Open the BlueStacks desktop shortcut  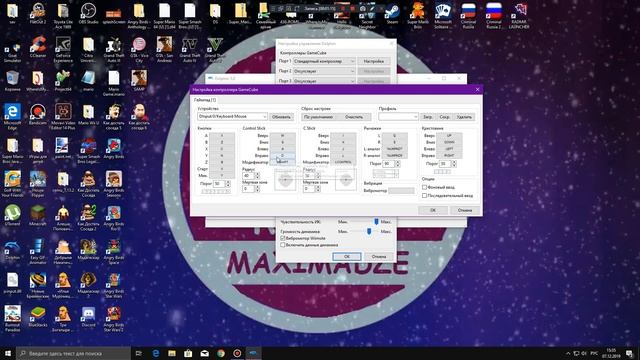pyautogui.click(x=38, y=317)
